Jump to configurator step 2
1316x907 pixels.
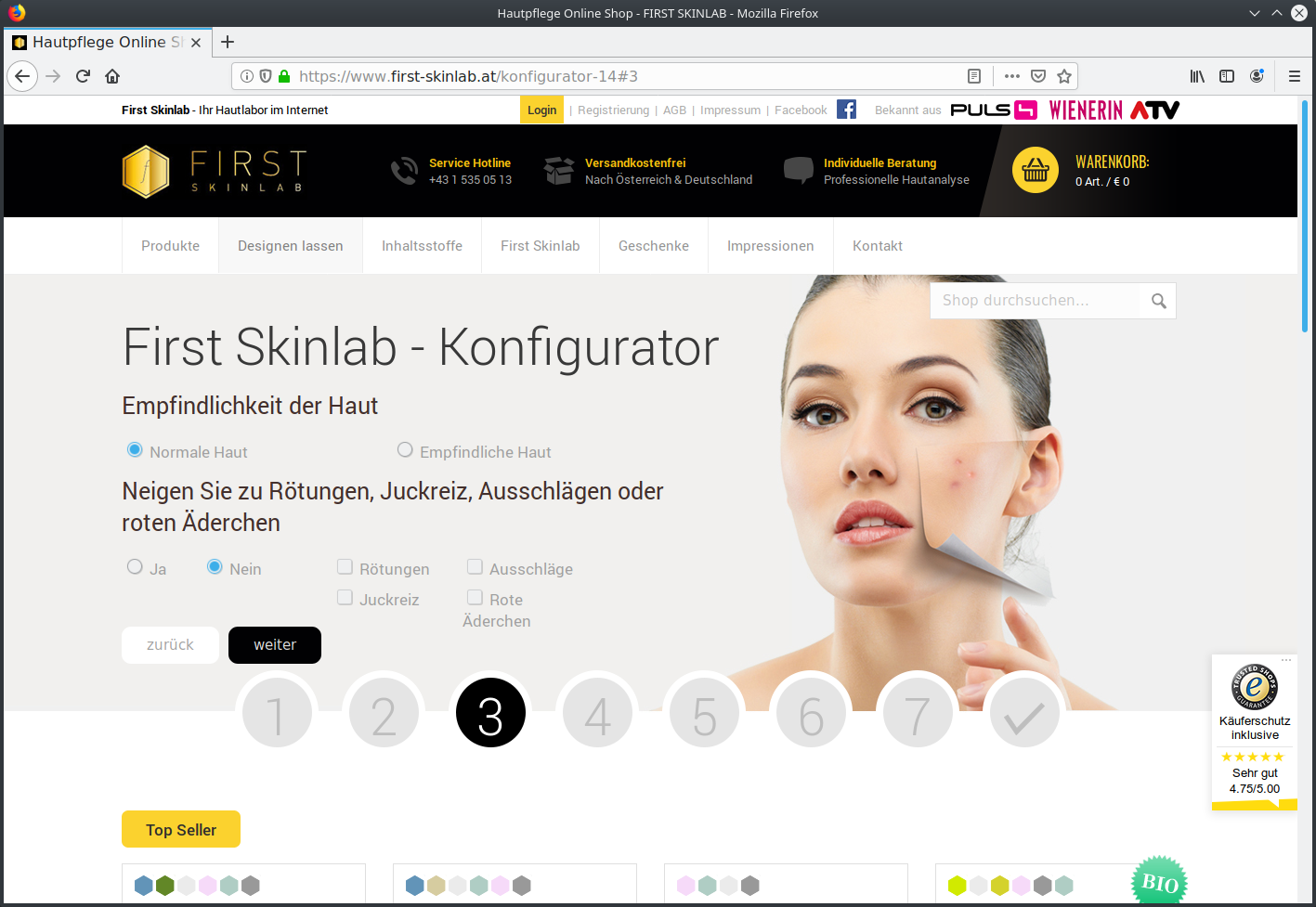[x=384, y=713]
